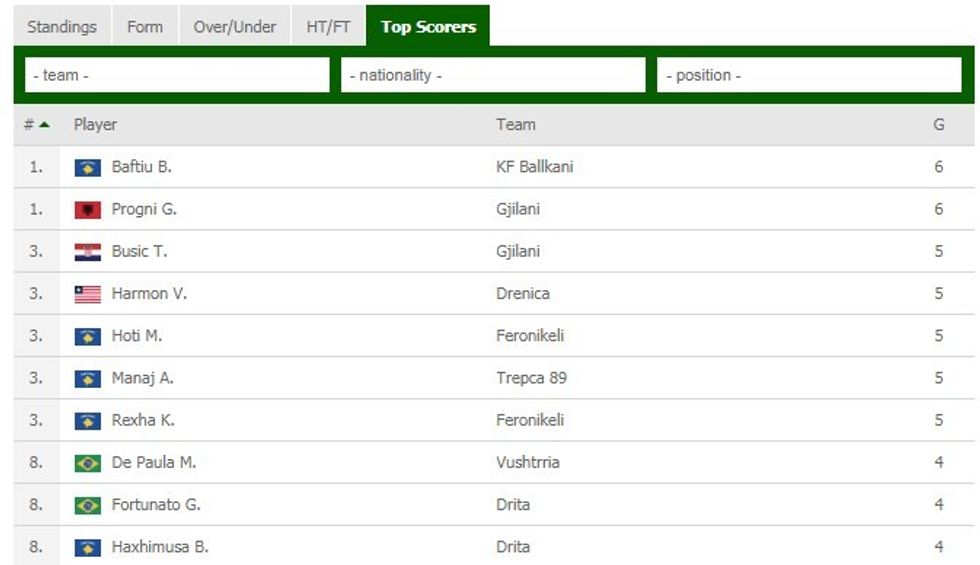This screenshot has width=980, height=565.
Task: Click the Brazilian flag beside De Paula M.
Action: [x=88, y=463]
